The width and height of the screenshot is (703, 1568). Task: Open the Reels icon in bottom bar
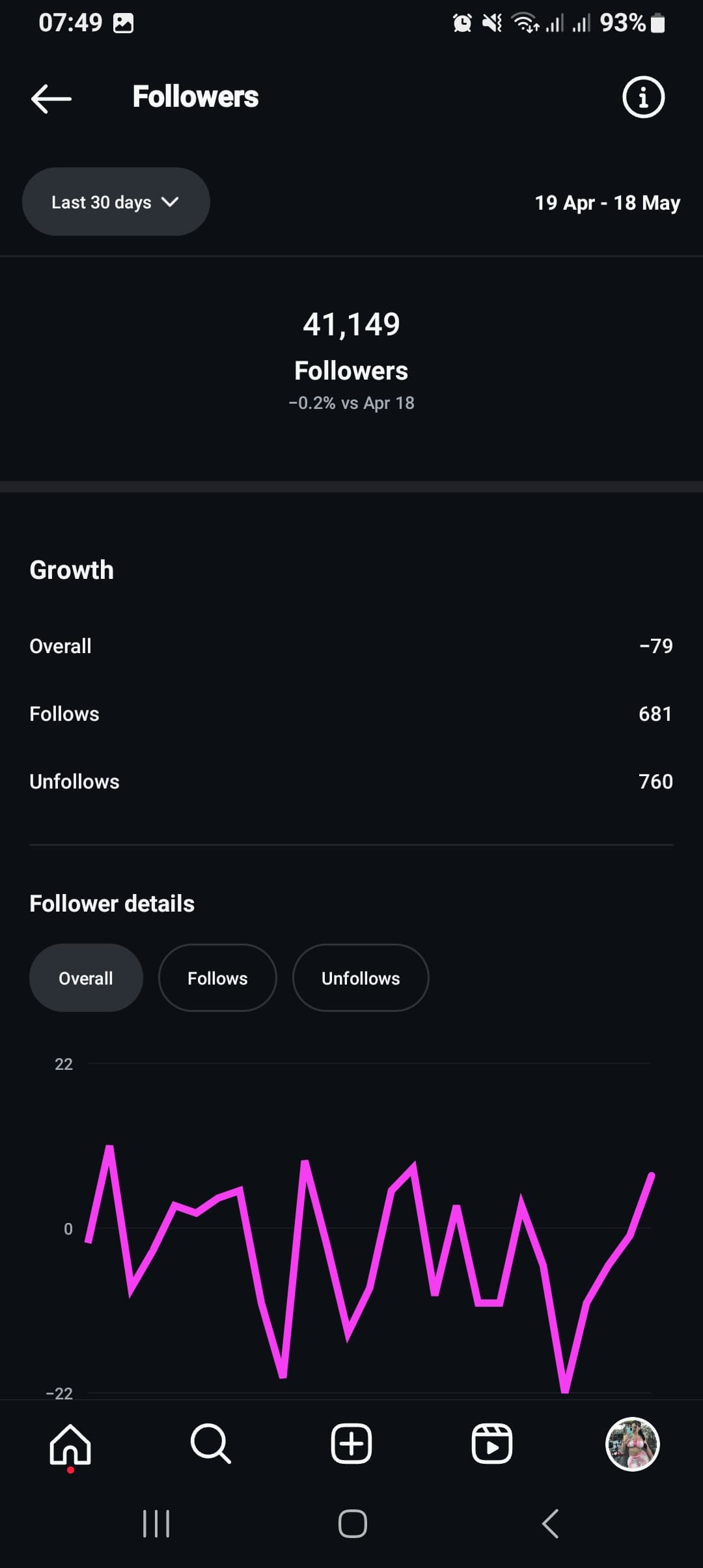[491, 1444]
